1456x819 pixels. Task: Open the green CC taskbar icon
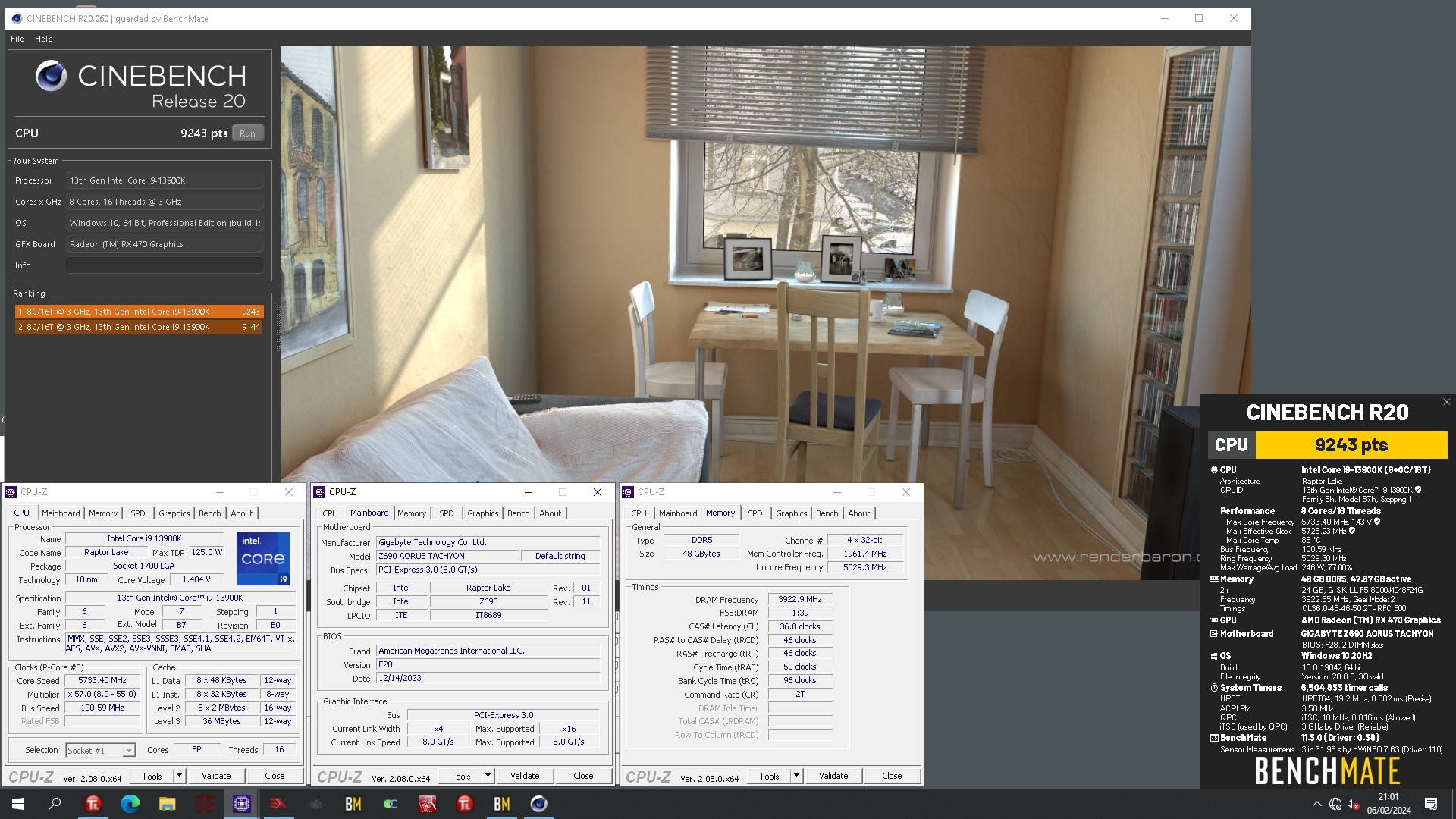click(391, 804)
